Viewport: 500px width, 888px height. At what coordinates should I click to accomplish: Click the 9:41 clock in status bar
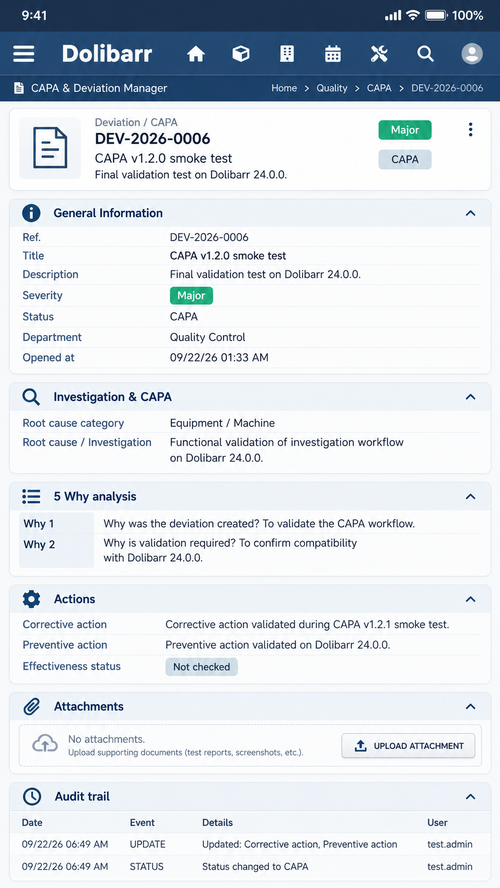pos(34,15)
